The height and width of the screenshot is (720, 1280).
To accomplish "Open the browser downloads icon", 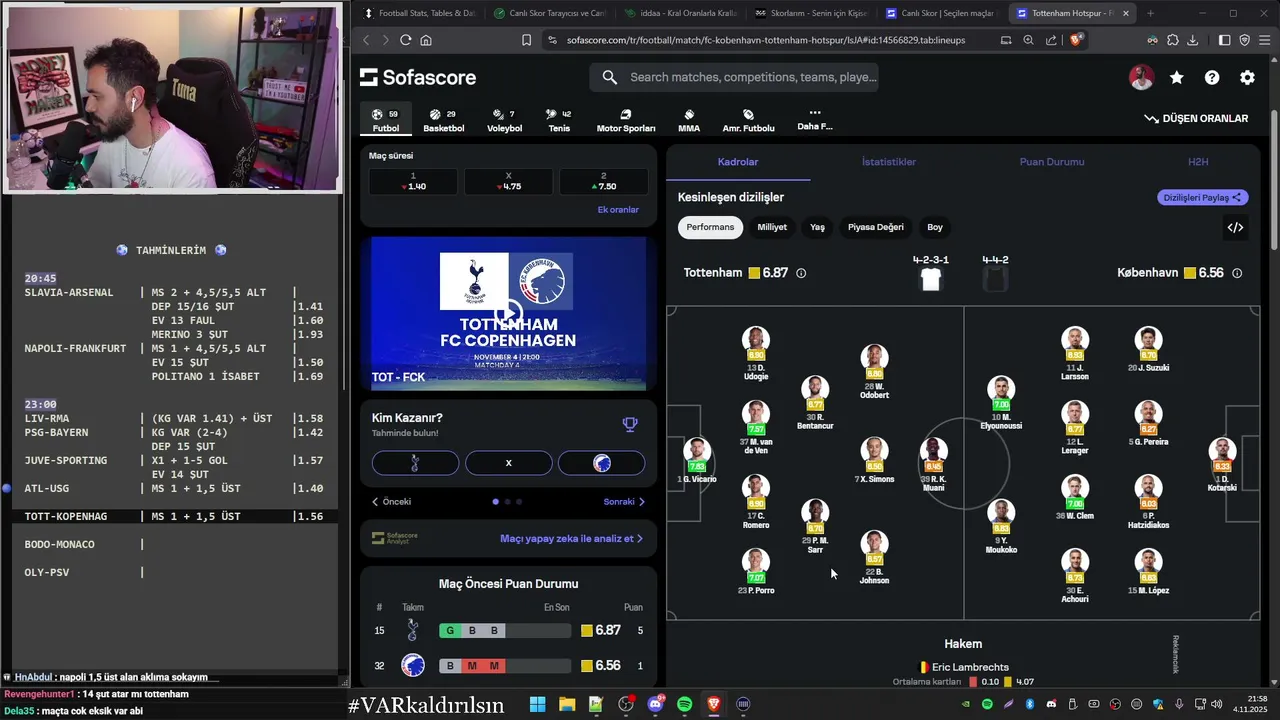I will (x=1193, y=40).
